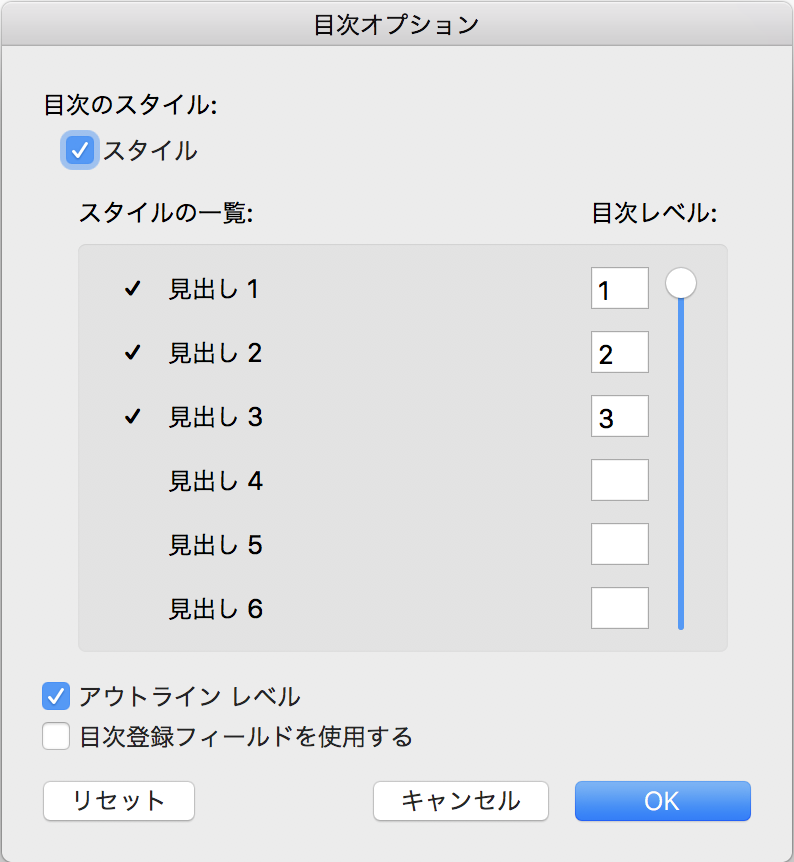Click the checkmark beside 見出し 1
This screenshot has height=862, width=794.
click(x=132, y=289)
